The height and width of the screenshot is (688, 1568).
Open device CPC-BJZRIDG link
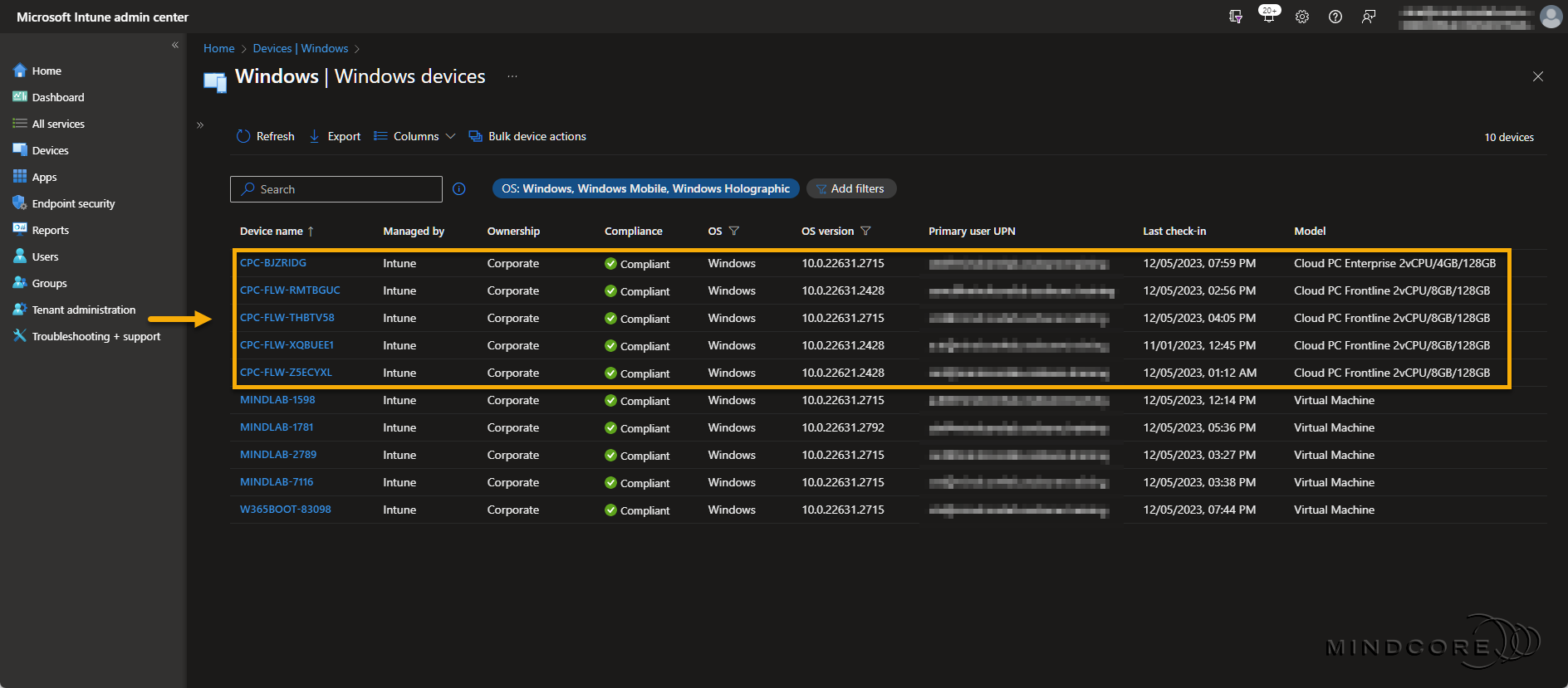click(x=273, y=263)
